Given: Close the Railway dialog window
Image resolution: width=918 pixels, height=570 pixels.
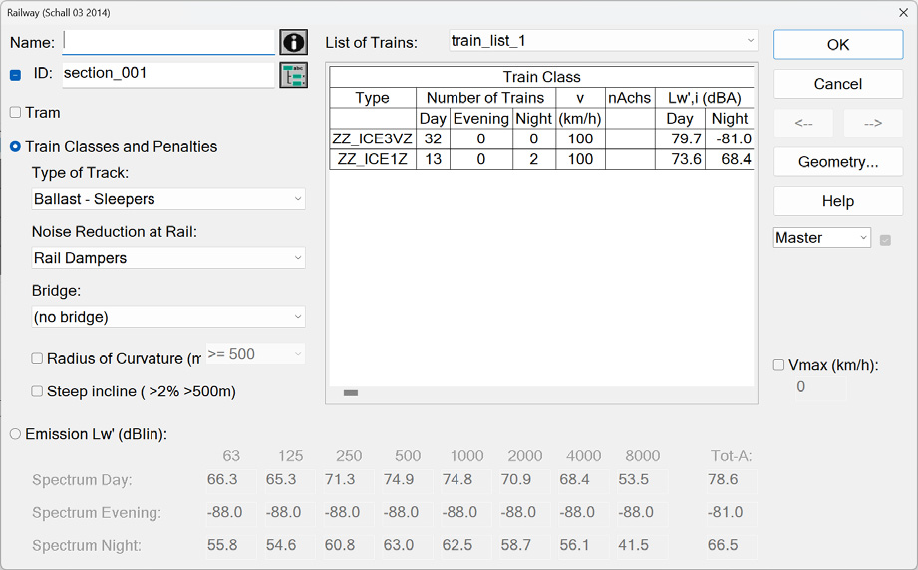Looking at the screenshot, I should [x=903, y=12].
